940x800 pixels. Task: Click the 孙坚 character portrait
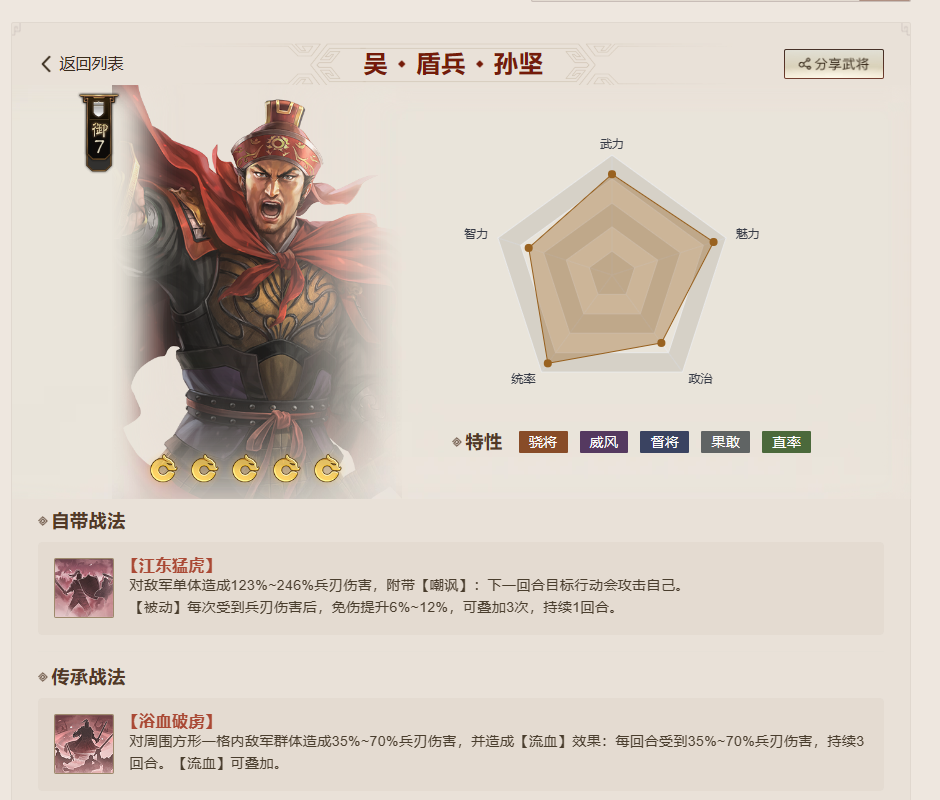[258, 291]
